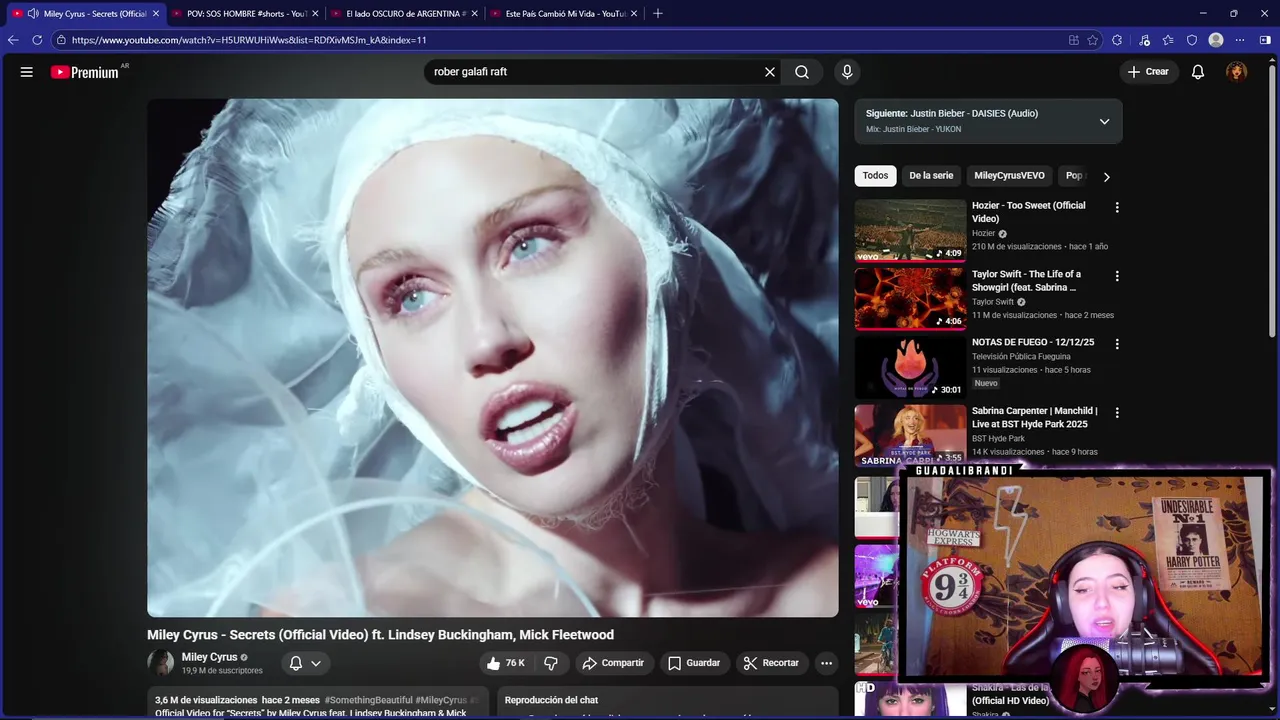Switch to El lado OSCURO de ARGENTINA tab
This screenshot has width=1280, height=720.
pyautogui.click(x=404, y=13)
